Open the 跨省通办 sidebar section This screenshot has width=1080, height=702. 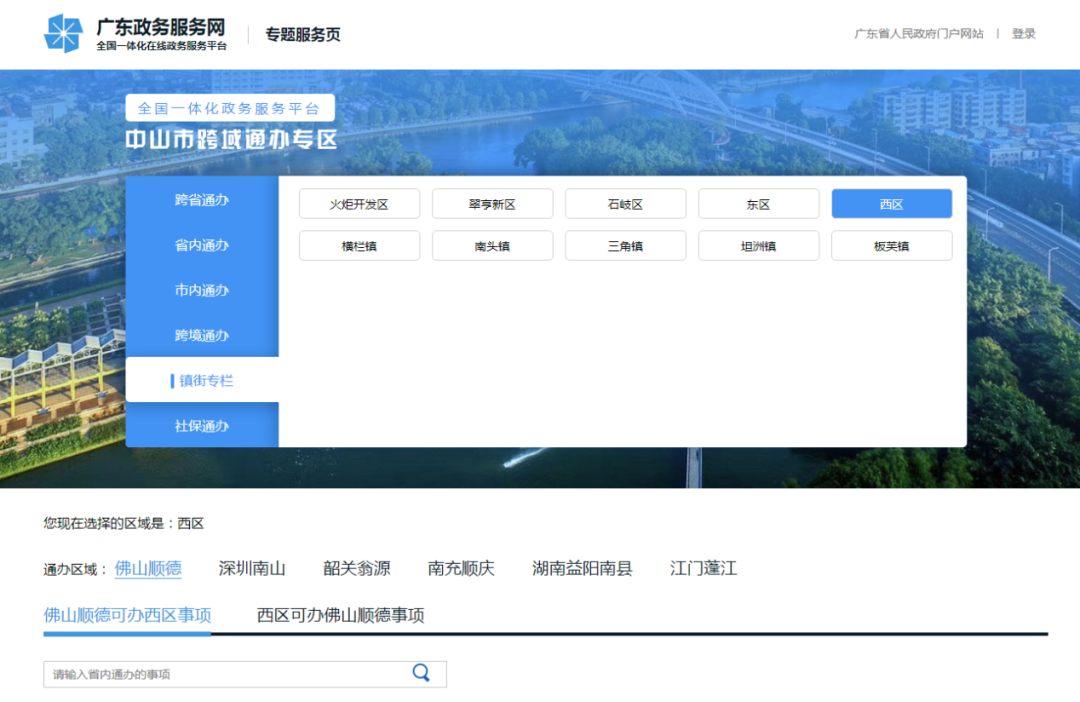[x=202, y=200]
